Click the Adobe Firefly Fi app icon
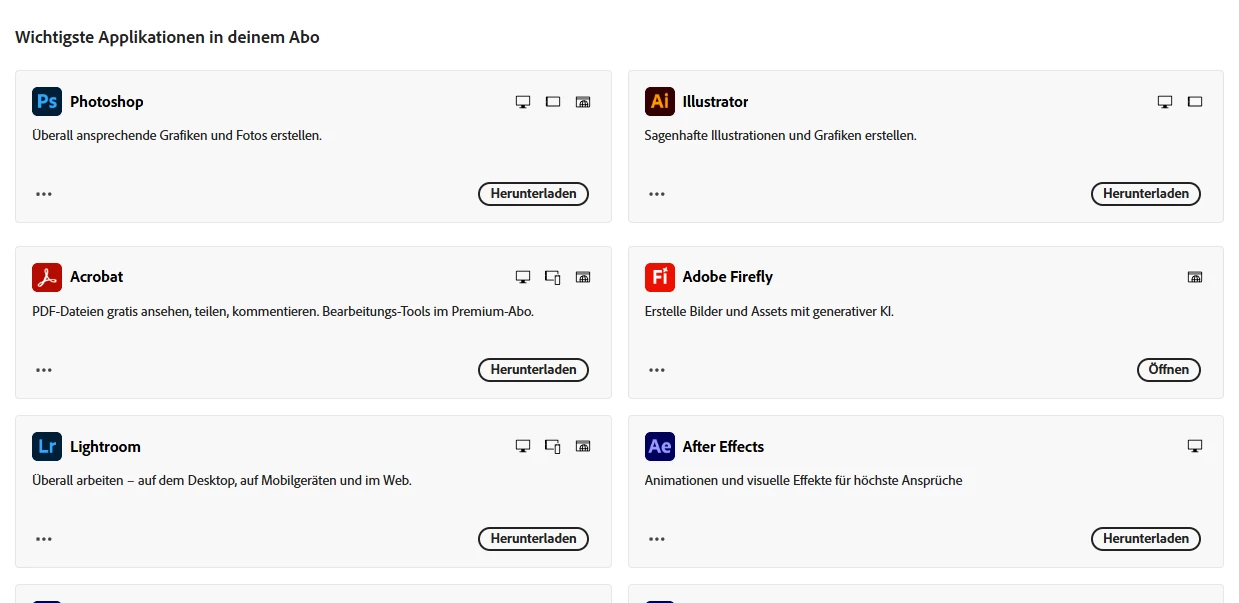This screenshot has width=1239, height=603. click(660, 277)
